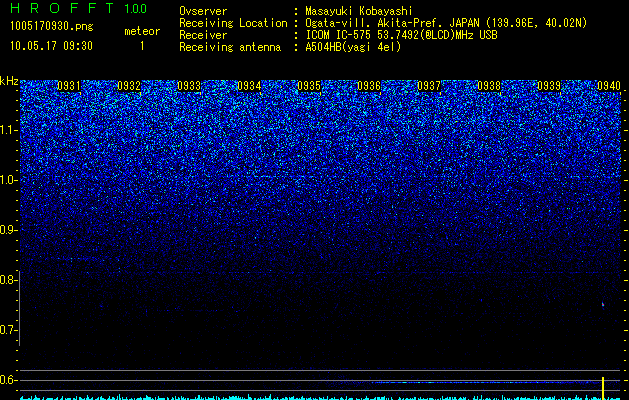This screenshot has height=400, width=629.
Task: Select the file name 1005170930.png
Action: (52, 27)
